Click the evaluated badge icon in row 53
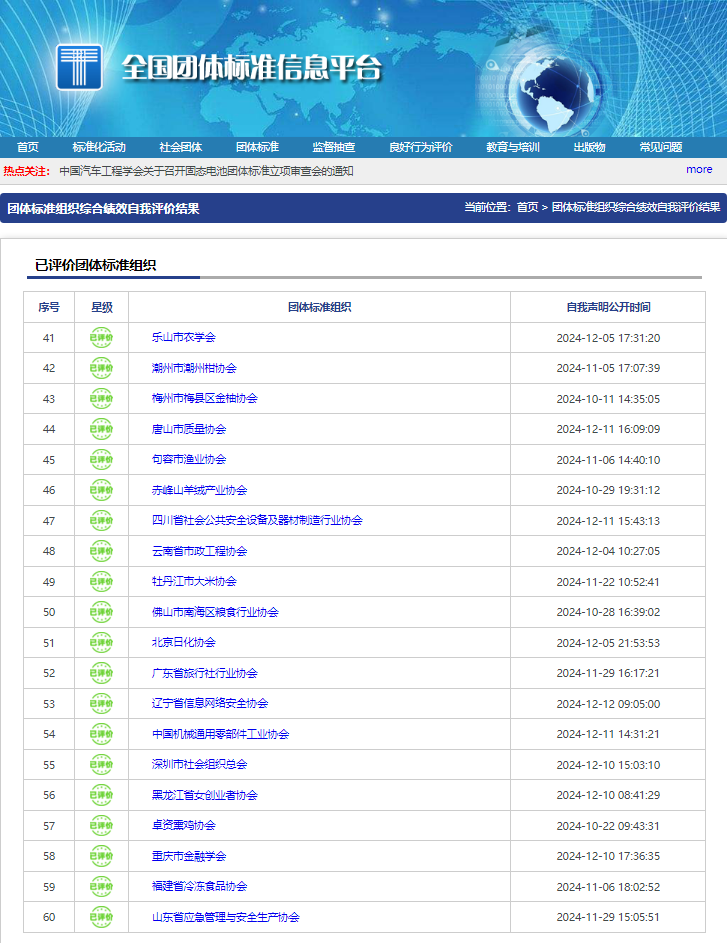The height and width of the screenshot is (943, 727). [101, 703]
